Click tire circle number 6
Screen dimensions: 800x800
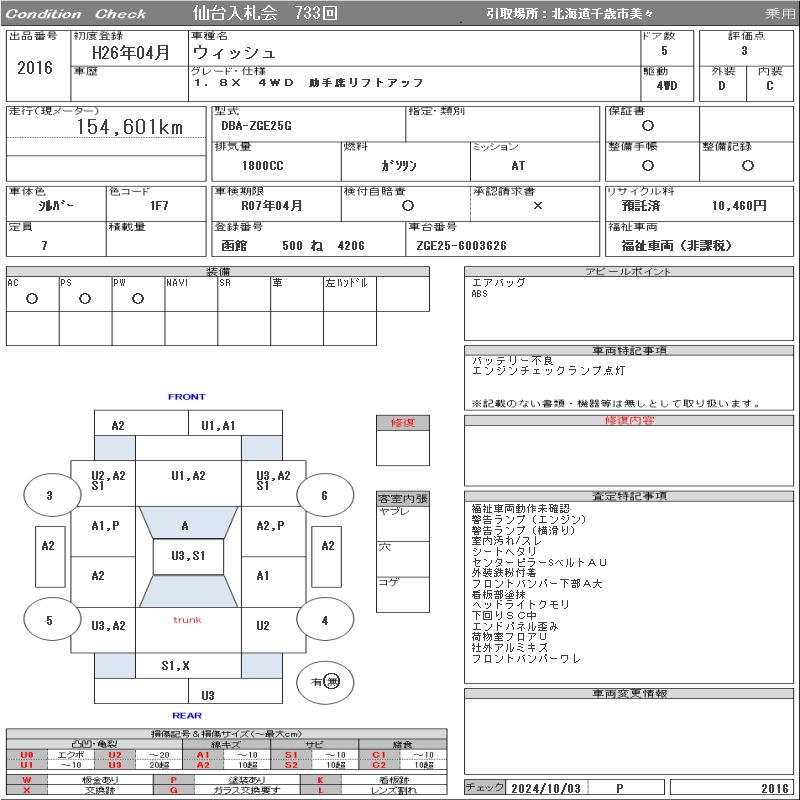point(325,495)
